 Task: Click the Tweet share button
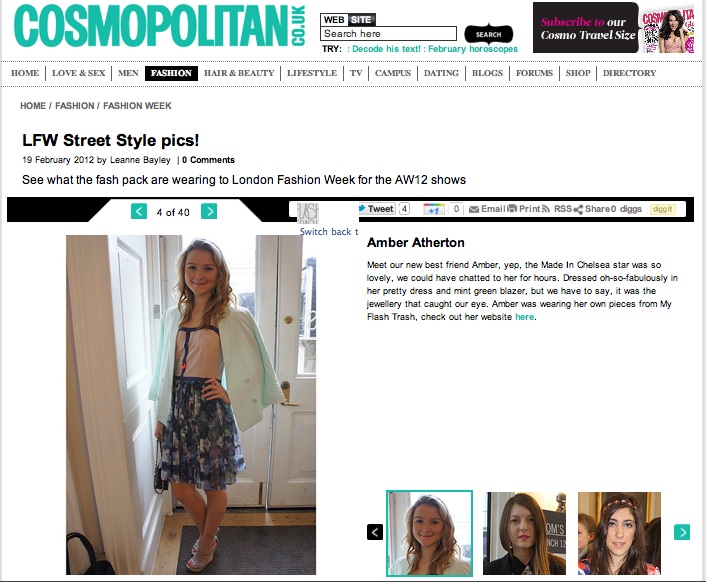click(x=377, y=209)
